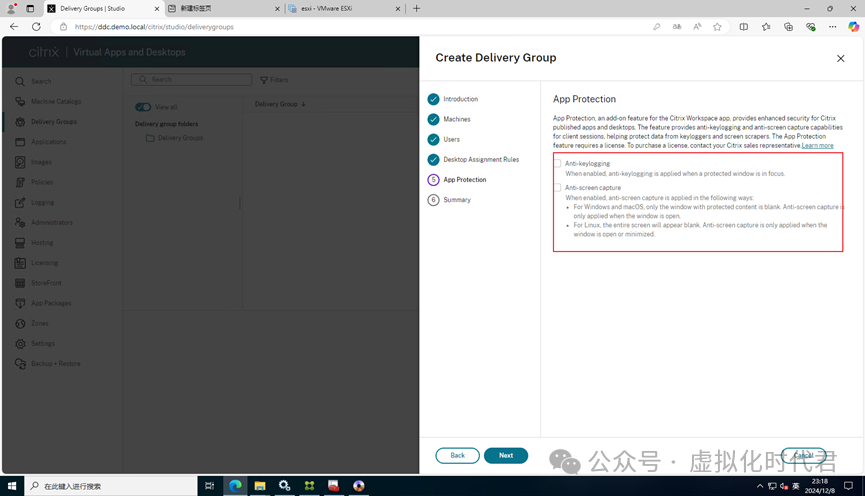The width and height of the screenshot is (865, 496).
Task: Enable the Anti-keylogging checkbox
Action: (558, 163)
